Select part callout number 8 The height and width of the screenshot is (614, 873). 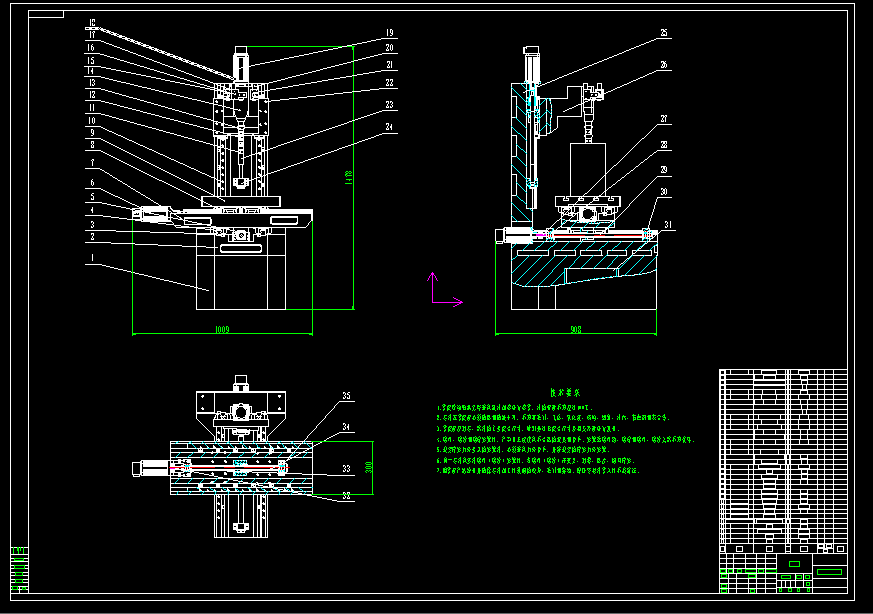point(92,145)
